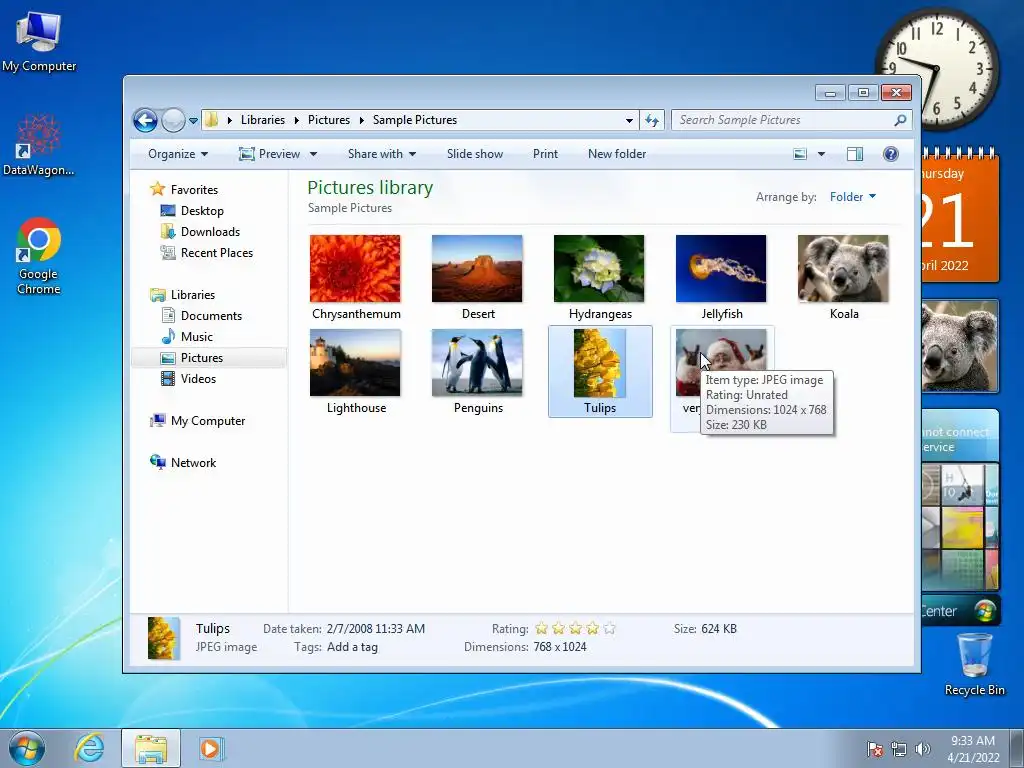Open the Action Center flag tray icon

(875, 750)
